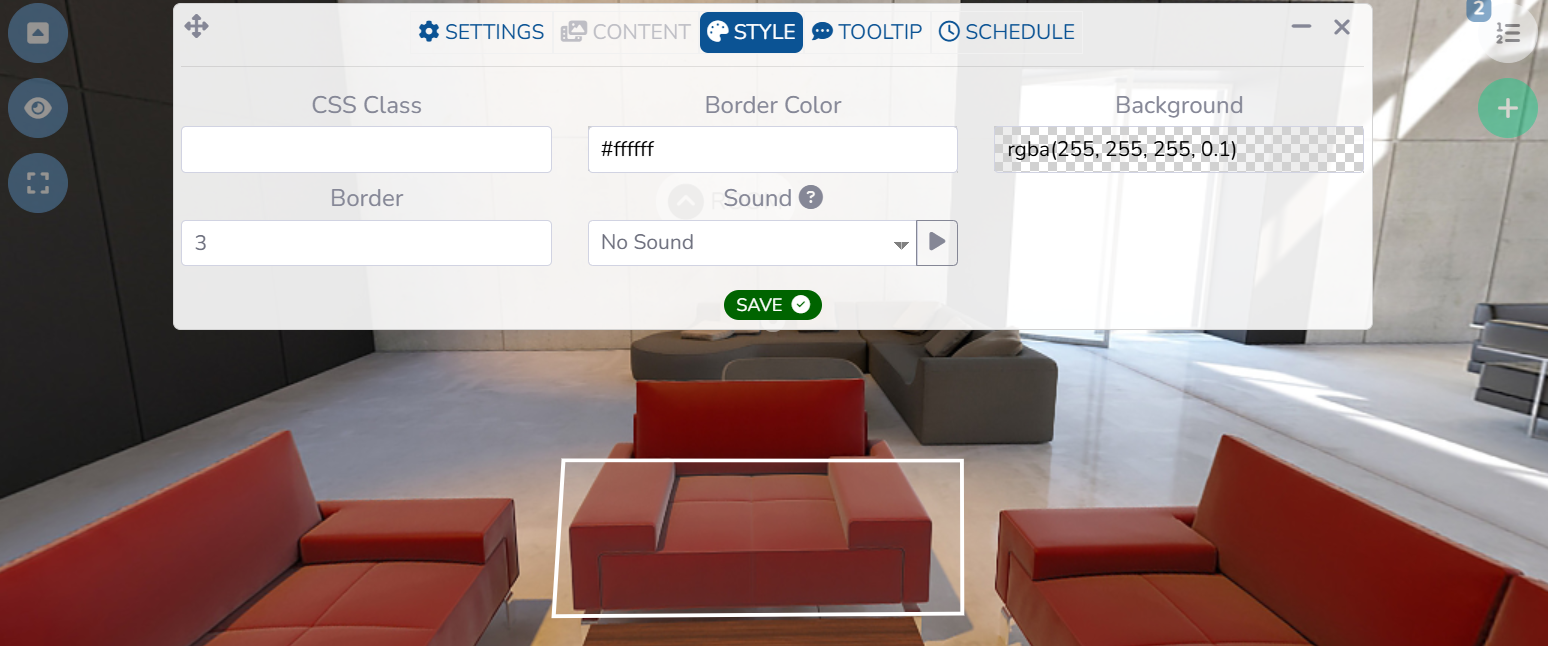Image resolution: width=1548 pixels, height=646 pixels.
Task: Open the SCHEDULE tab
Action: coord(1007,32)
